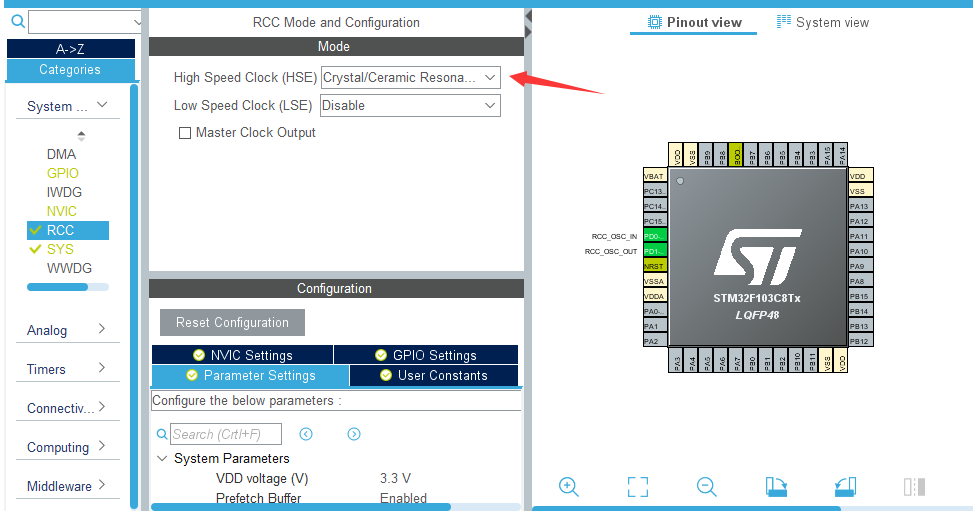Click the zoom out magnifier icon
Screen dimensions: 973x511
click(x=706, y=487)
